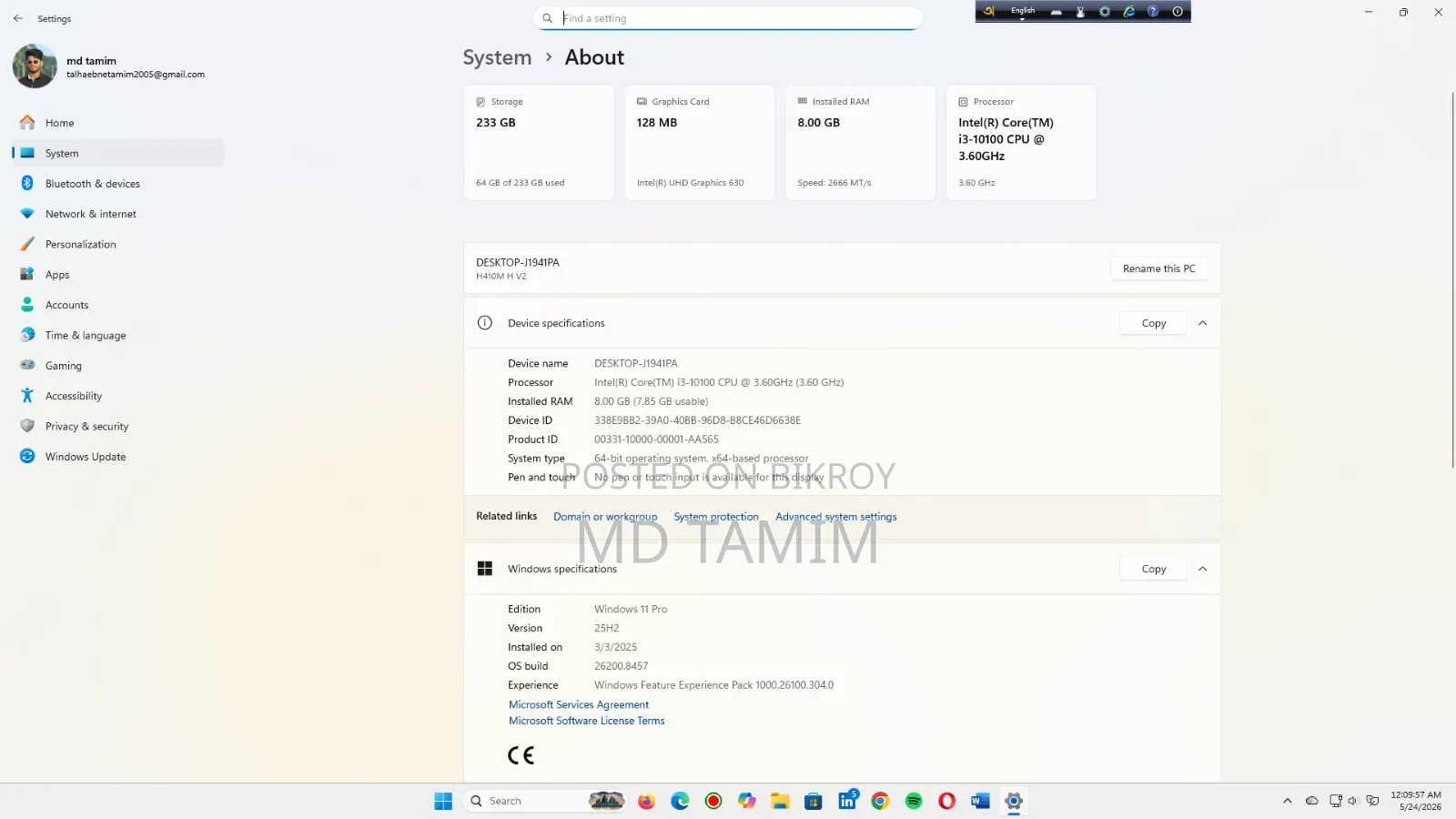1456x819 pixels.
Task: Launch Google Chrome from the taskbar
Action: pos(880,801)
